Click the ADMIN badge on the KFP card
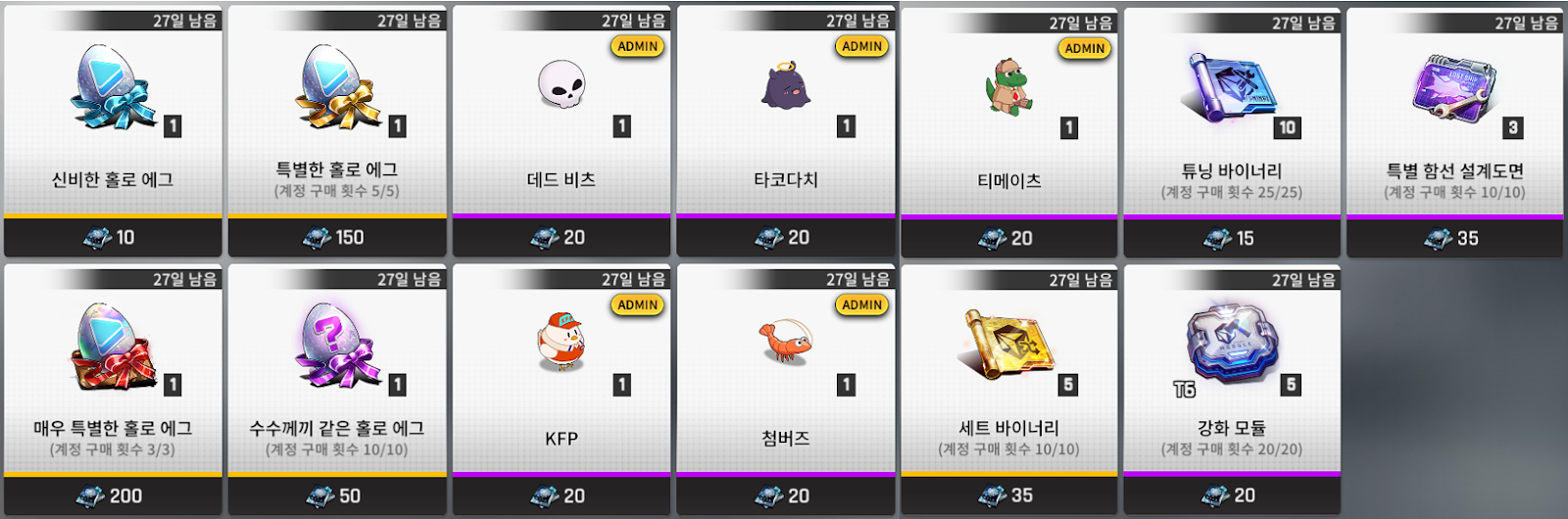The width and height of the screenshot is (1568, 519). [638, 305]
